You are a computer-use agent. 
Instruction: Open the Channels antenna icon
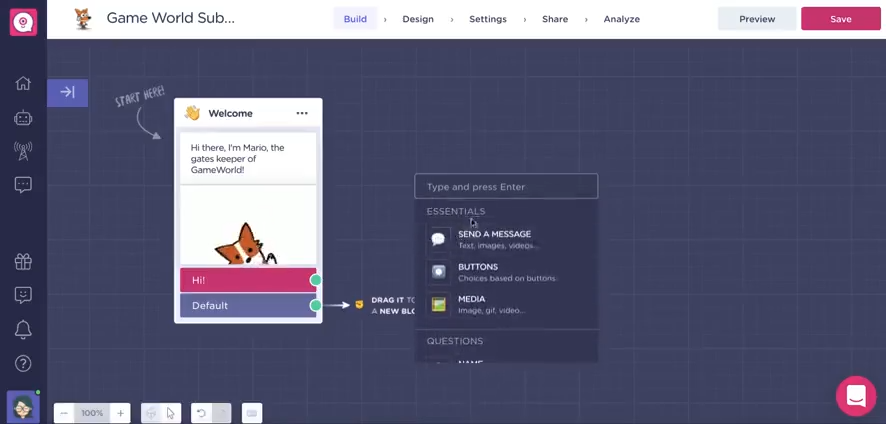(x=23, y=151)
